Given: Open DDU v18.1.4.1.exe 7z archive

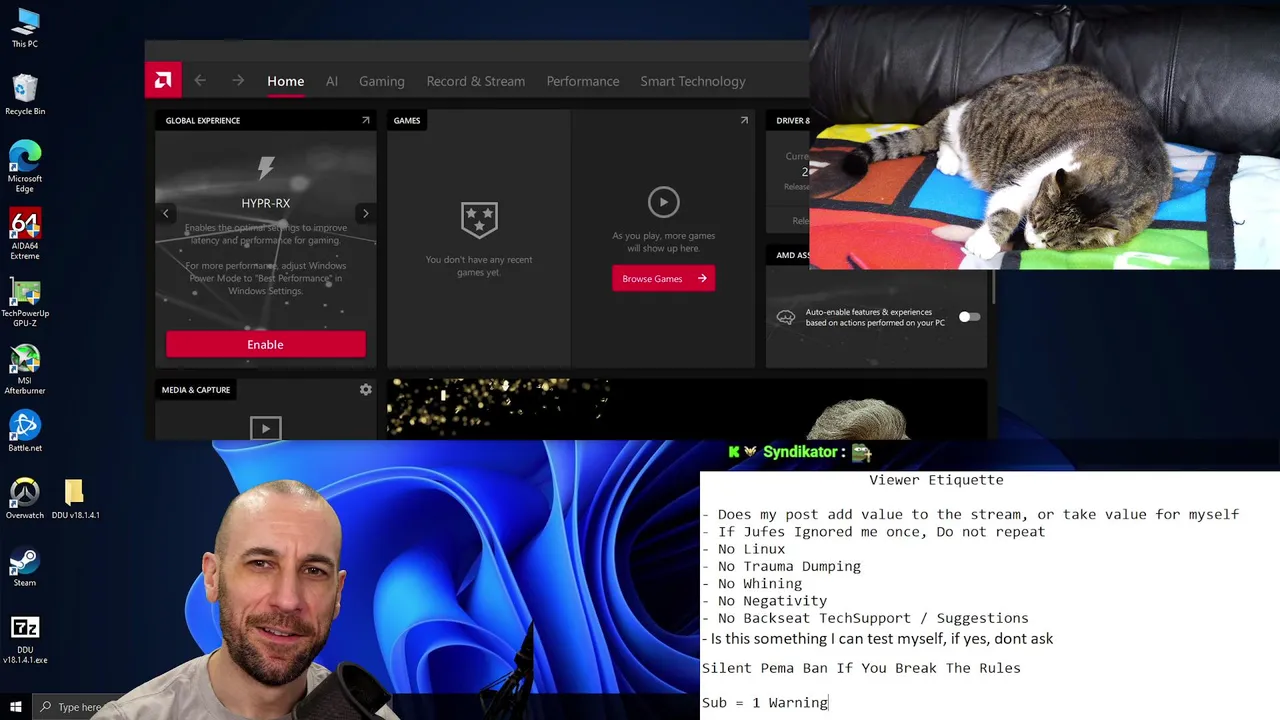Looking at the screenshot, I should [25, 639].
